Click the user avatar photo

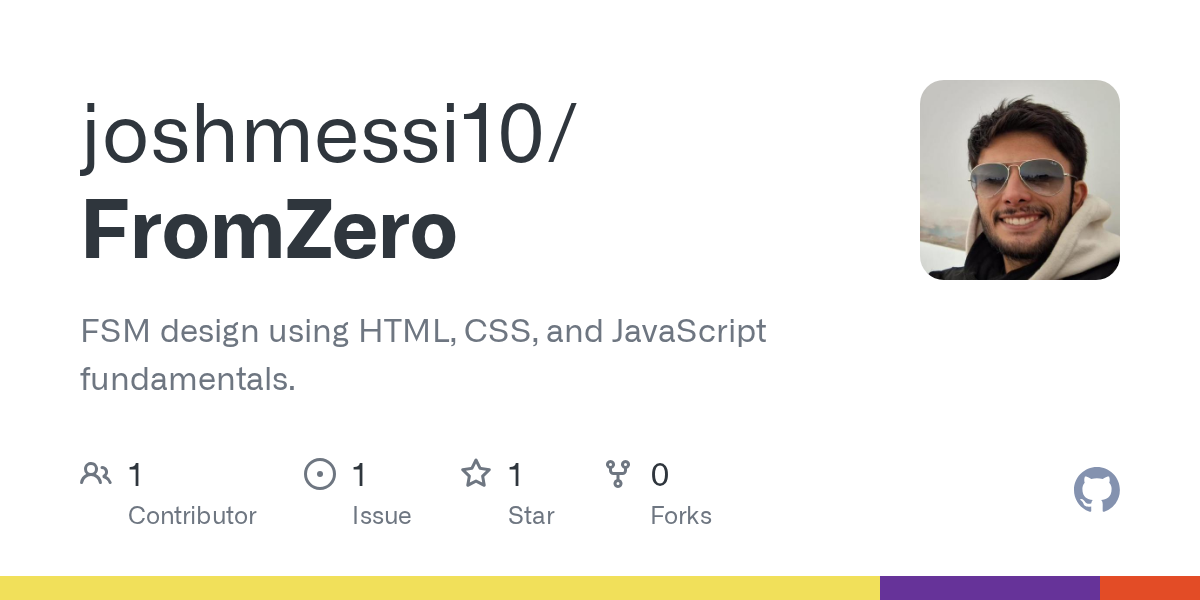(x=1019, y=180)
